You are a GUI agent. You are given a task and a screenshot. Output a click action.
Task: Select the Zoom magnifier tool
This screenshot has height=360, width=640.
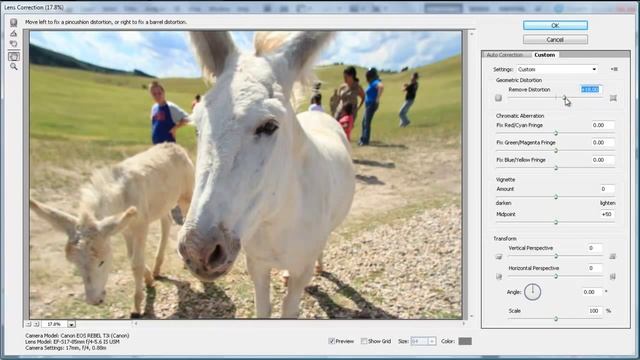[13, 67]
